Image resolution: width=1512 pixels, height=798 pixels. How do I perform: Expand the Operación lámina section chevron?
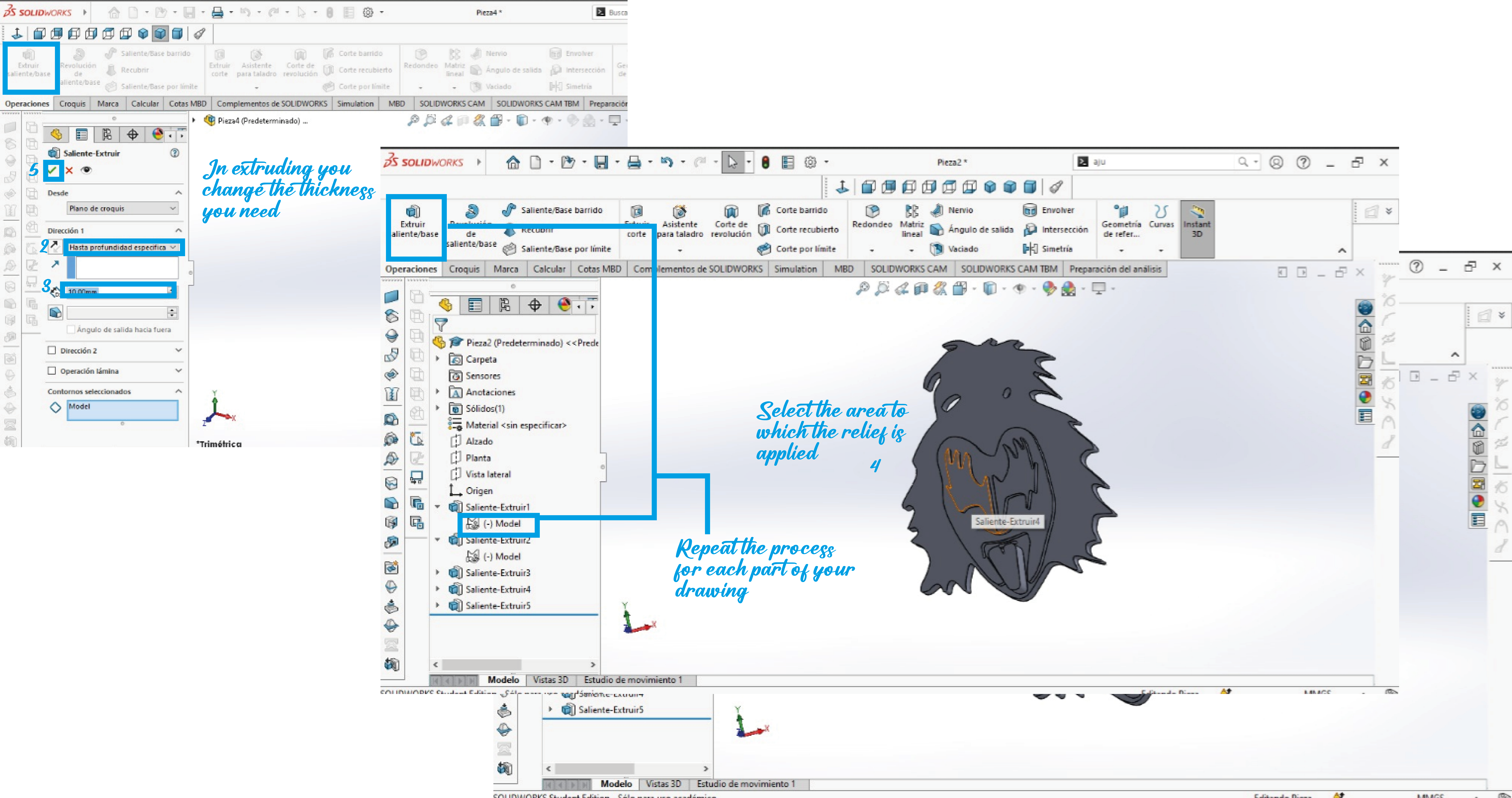[x=178, y=371]
